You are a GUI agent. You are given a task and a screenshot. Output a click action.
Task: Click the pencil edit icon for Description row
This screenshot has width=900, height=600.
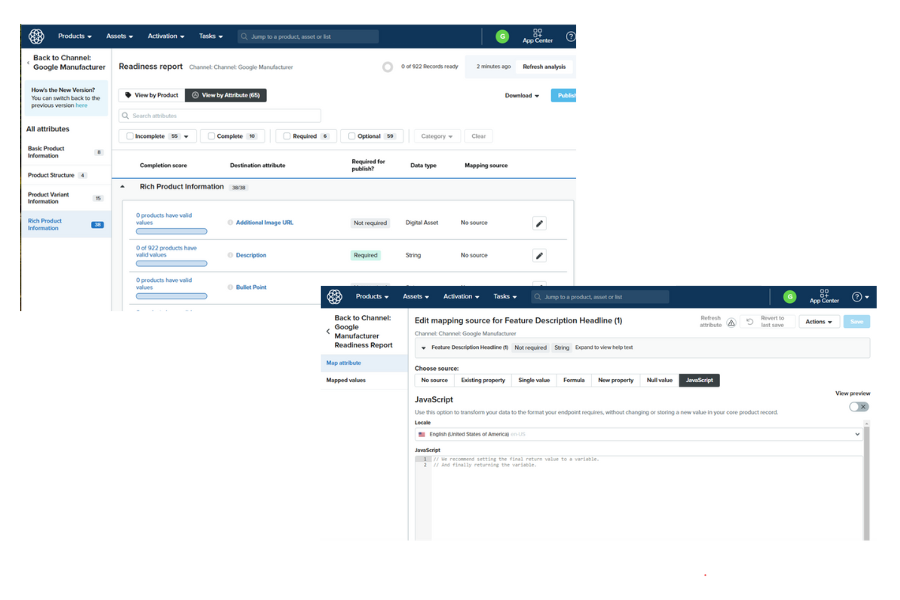pyautogui.click(x=539, y=255)
